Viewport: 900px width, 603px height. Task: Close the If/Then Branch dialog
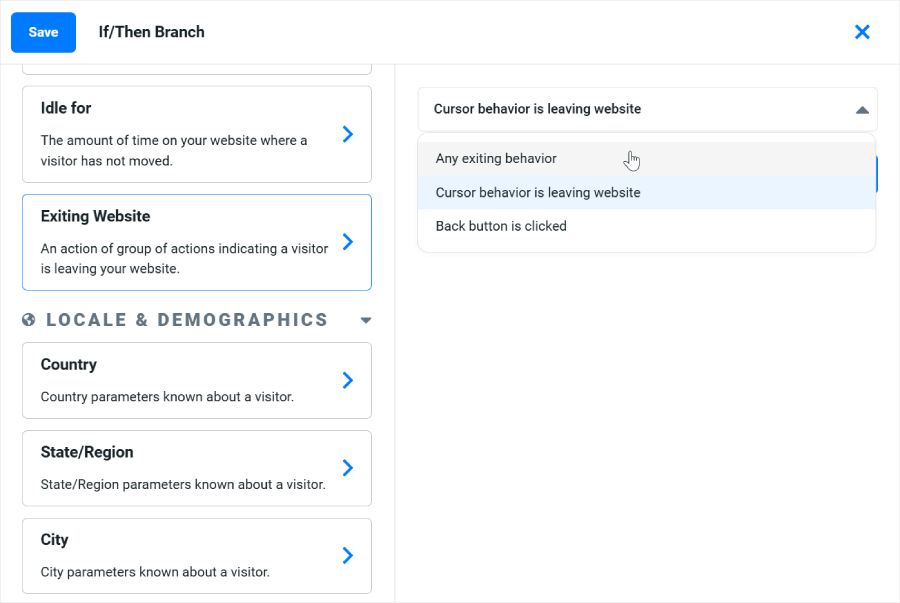pos(862,31)
